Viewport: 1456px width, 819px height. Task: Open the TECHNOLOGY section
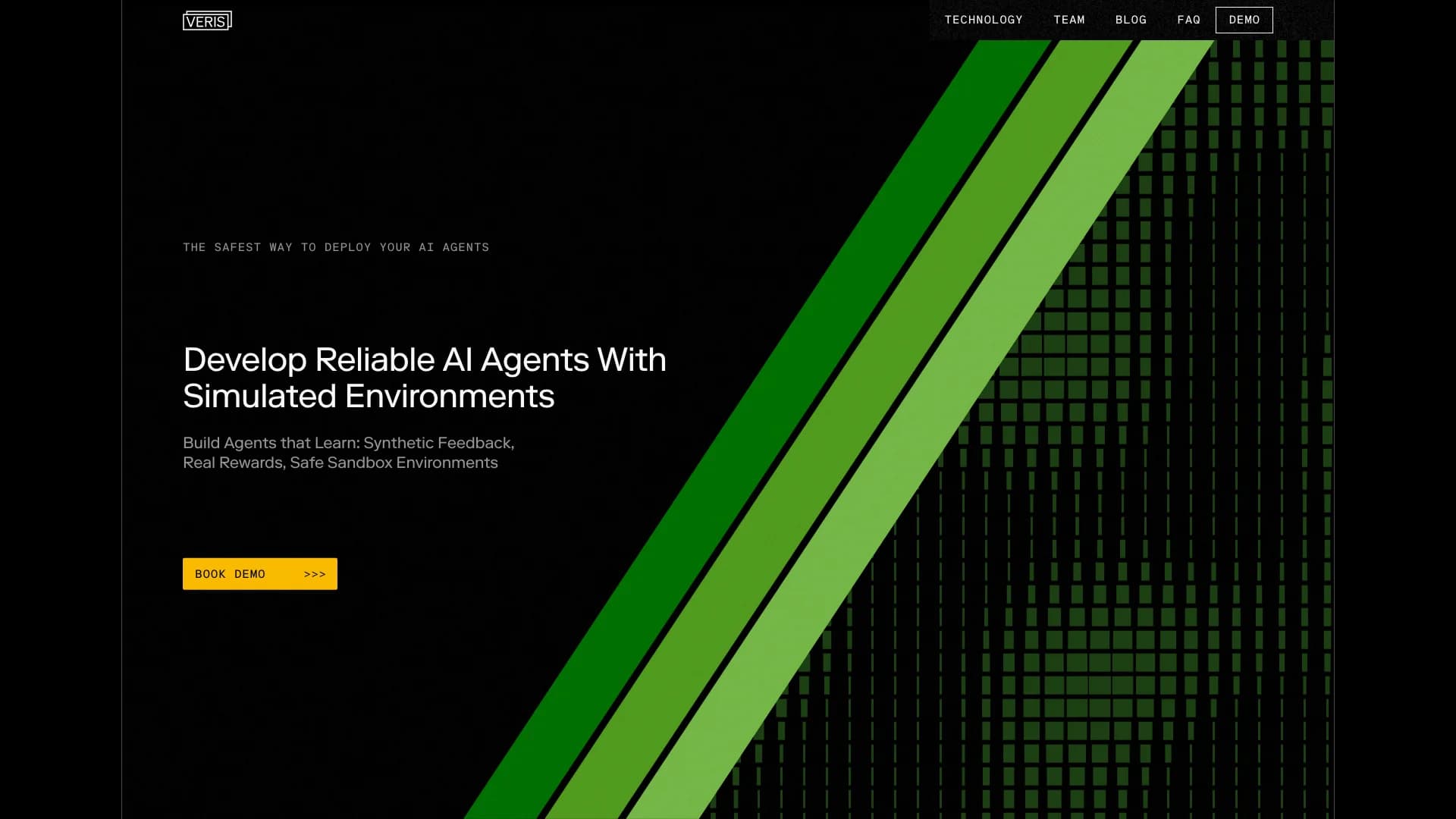pos(983,20)
